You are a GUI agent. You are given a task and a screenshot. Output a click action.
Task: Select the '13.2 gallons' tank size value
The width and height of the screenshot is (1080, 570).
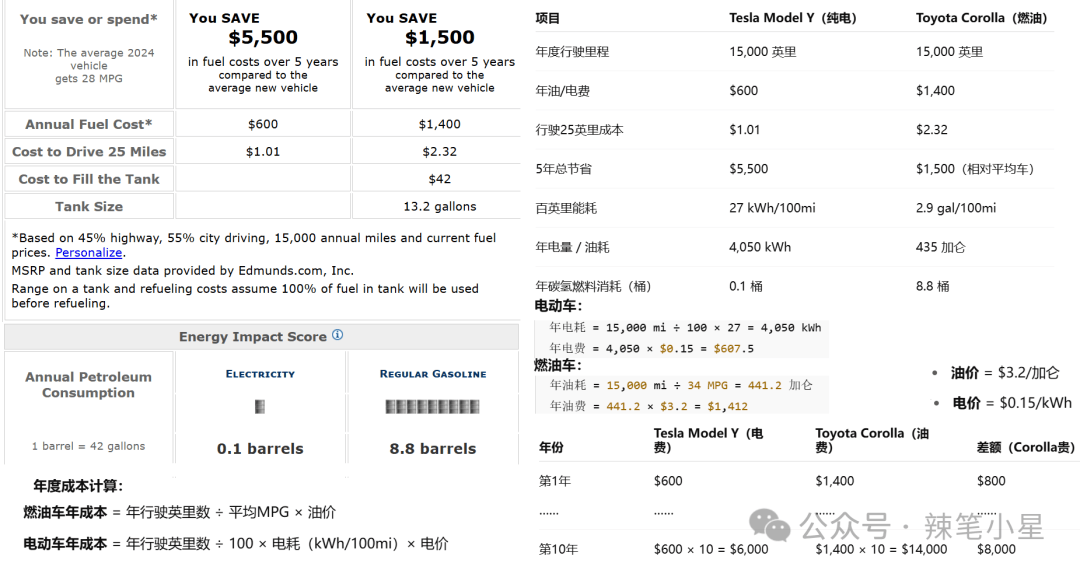click(x=439, y=207)
